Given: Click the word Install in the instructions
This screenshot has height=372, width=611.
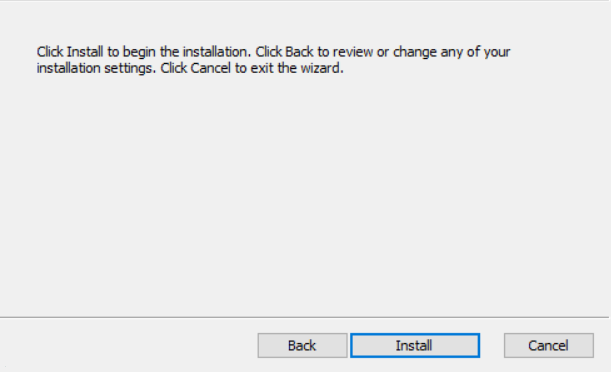Looking at the screenshot, I should pos(85,52).
